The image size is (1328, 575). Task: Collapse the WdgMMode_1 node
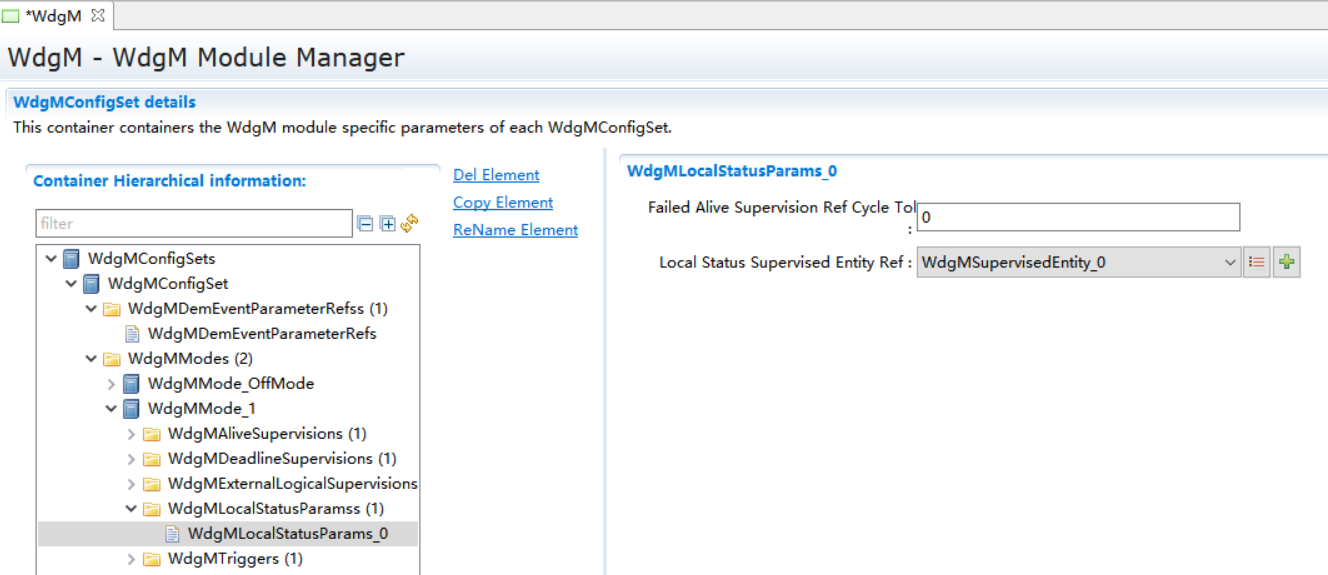111,409
